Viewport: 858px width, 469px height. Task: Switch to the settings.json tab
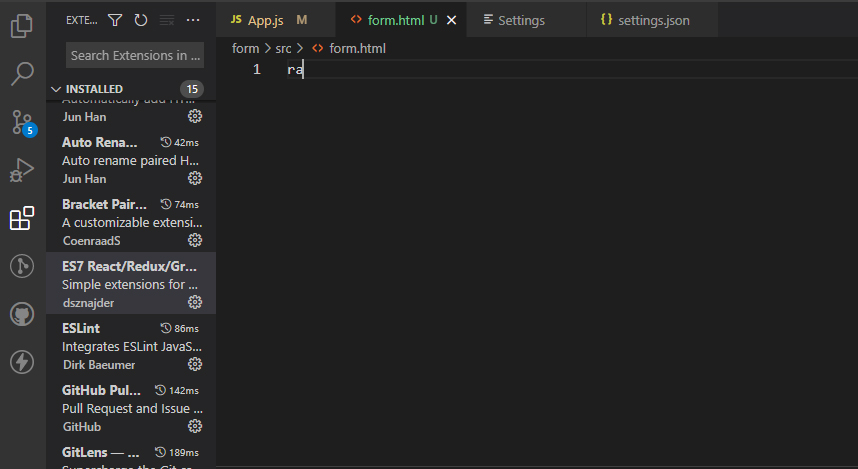click(x=653, y=20)
